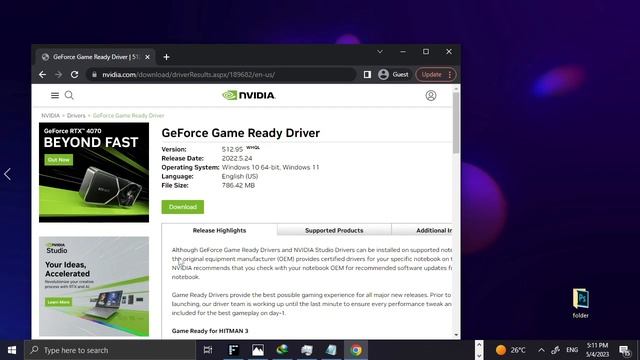Open the weather widget showing 26°C
Image resolution: width=640 pixels, height=360 pixels.
510,350
